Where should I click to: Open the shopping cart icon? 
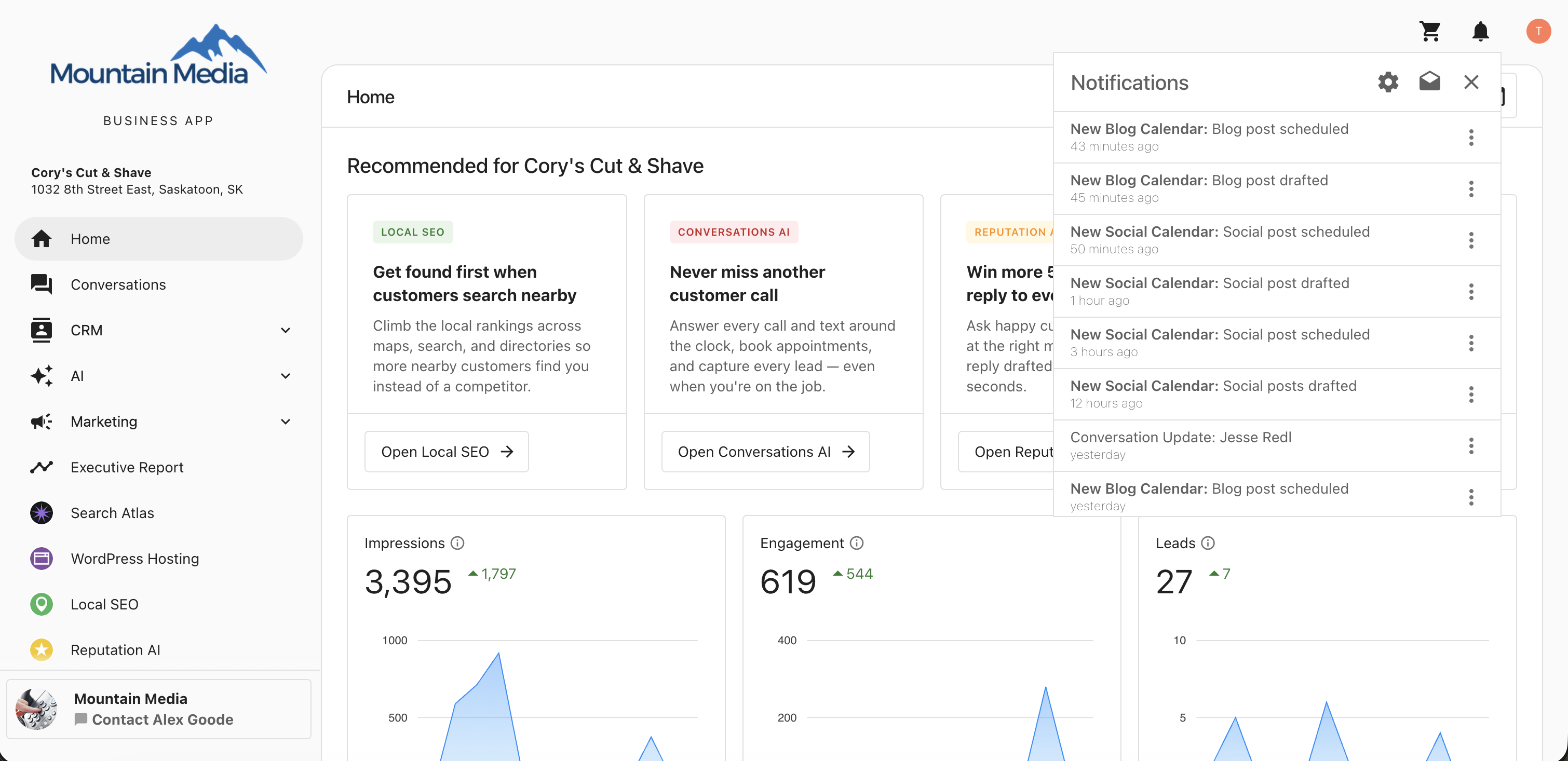coord(1430,31)
